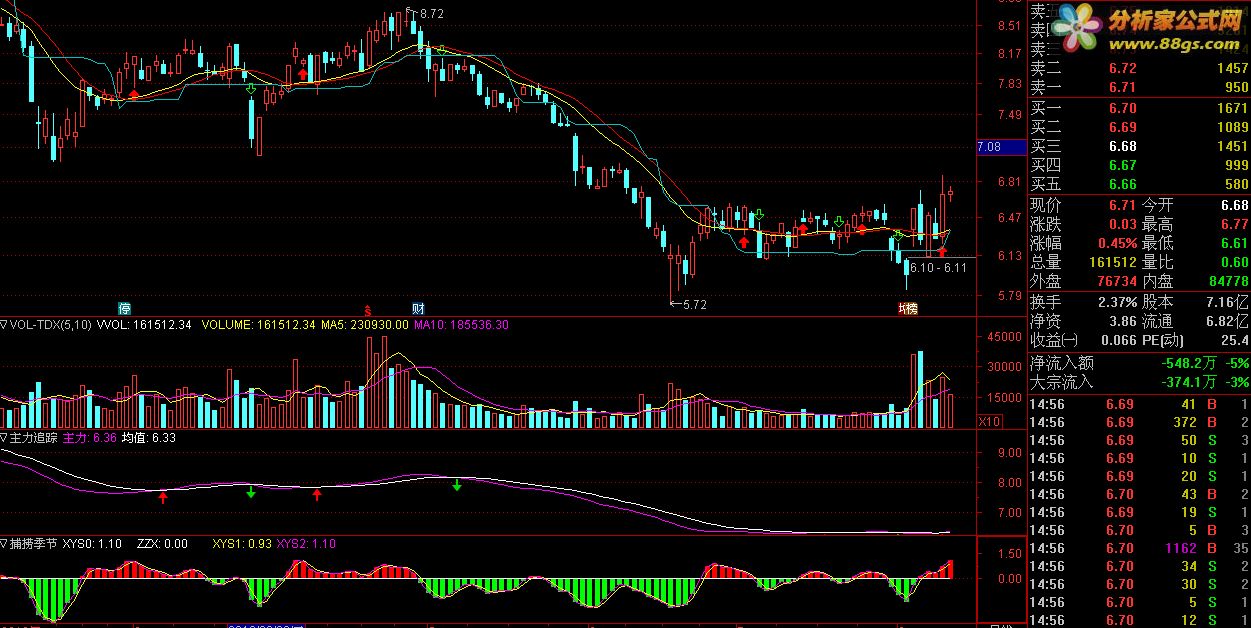The image size is (1251, 628).
Task: Click the 今开 6.68 value
Action: (x=1234, y=205)
